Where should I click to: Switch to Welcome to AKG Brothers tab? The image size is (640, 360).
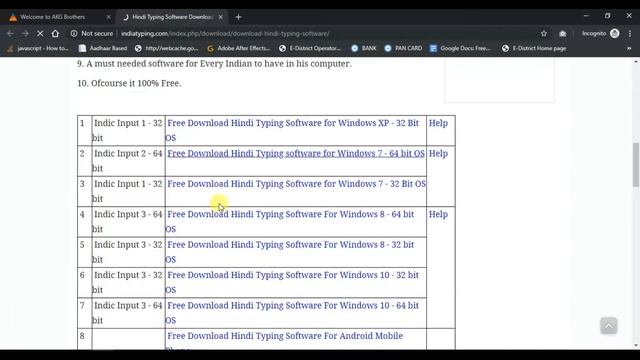click(x=53, y=17)
